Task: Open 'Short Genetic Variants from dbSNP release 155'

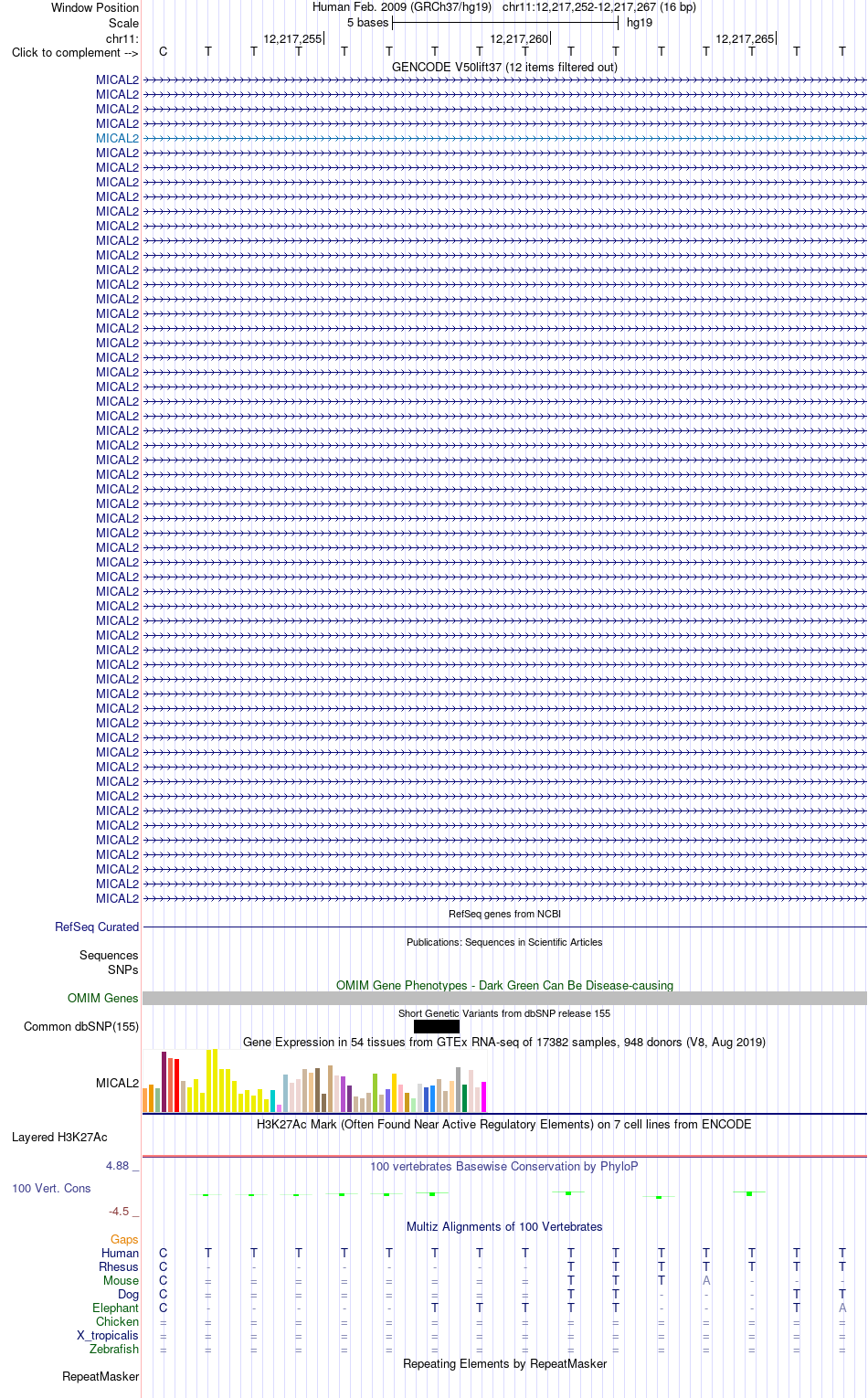Action: coord(504,1013)
